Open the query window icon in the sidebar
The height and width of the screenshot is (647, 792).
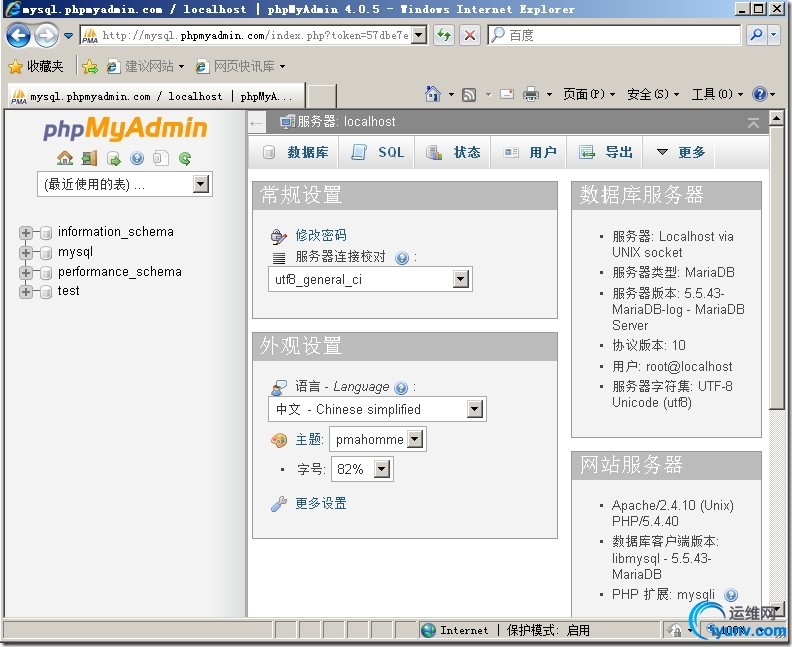tap(114, 159)
